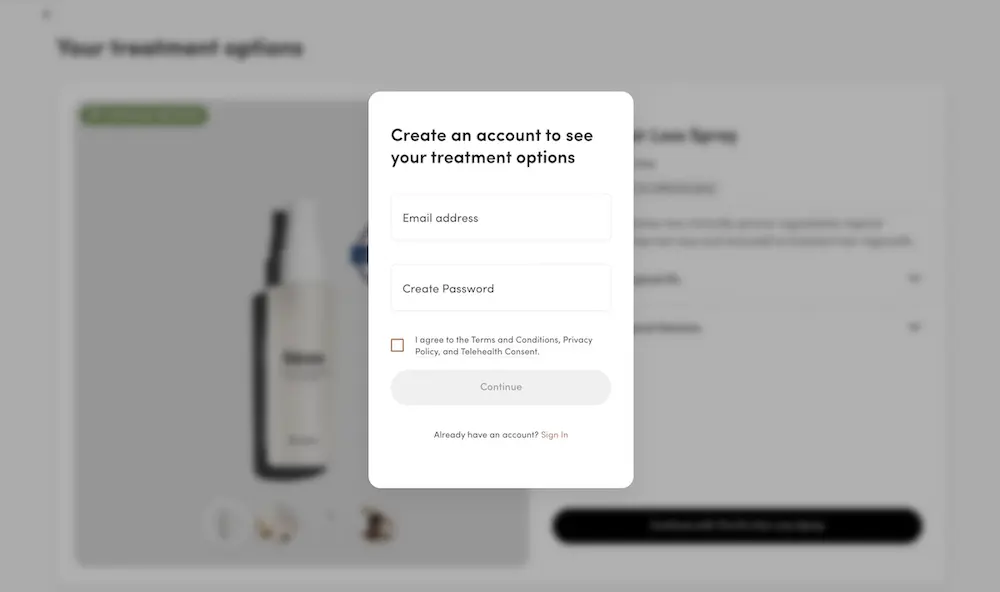The width and height of the screenshot is (1000, 592).
Task: Check the Terms and Conditions agreement checkbox
Action: coord(397,344)
